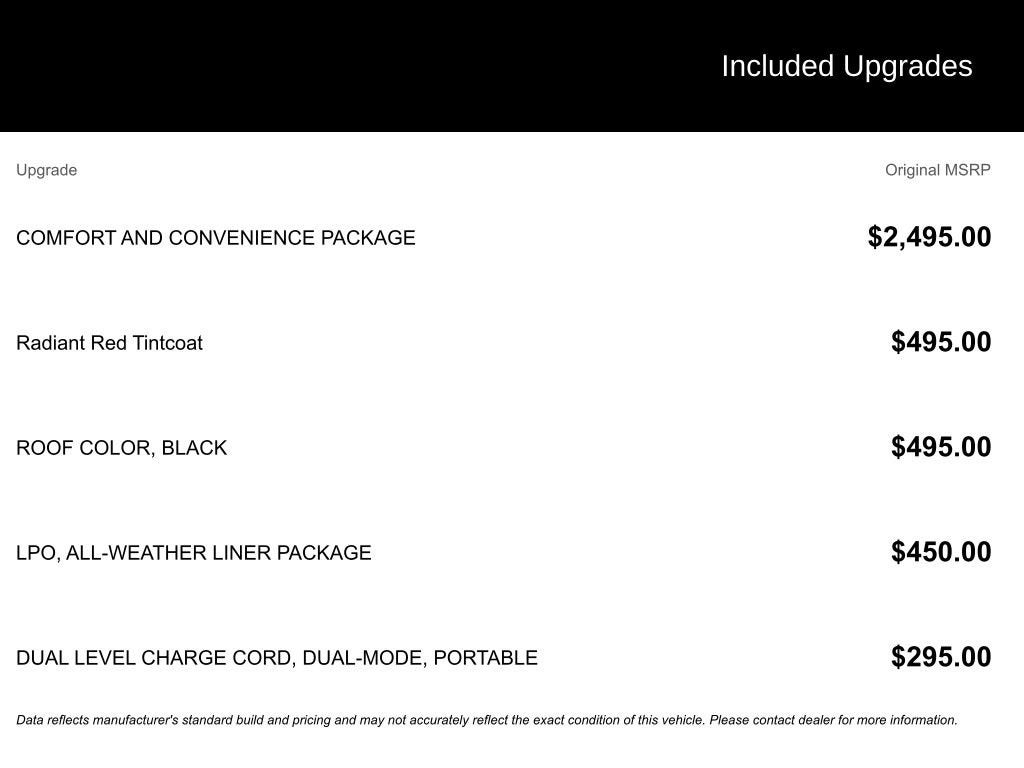Click the word Tintcoat in the paint row

click(x=167, y=343)
